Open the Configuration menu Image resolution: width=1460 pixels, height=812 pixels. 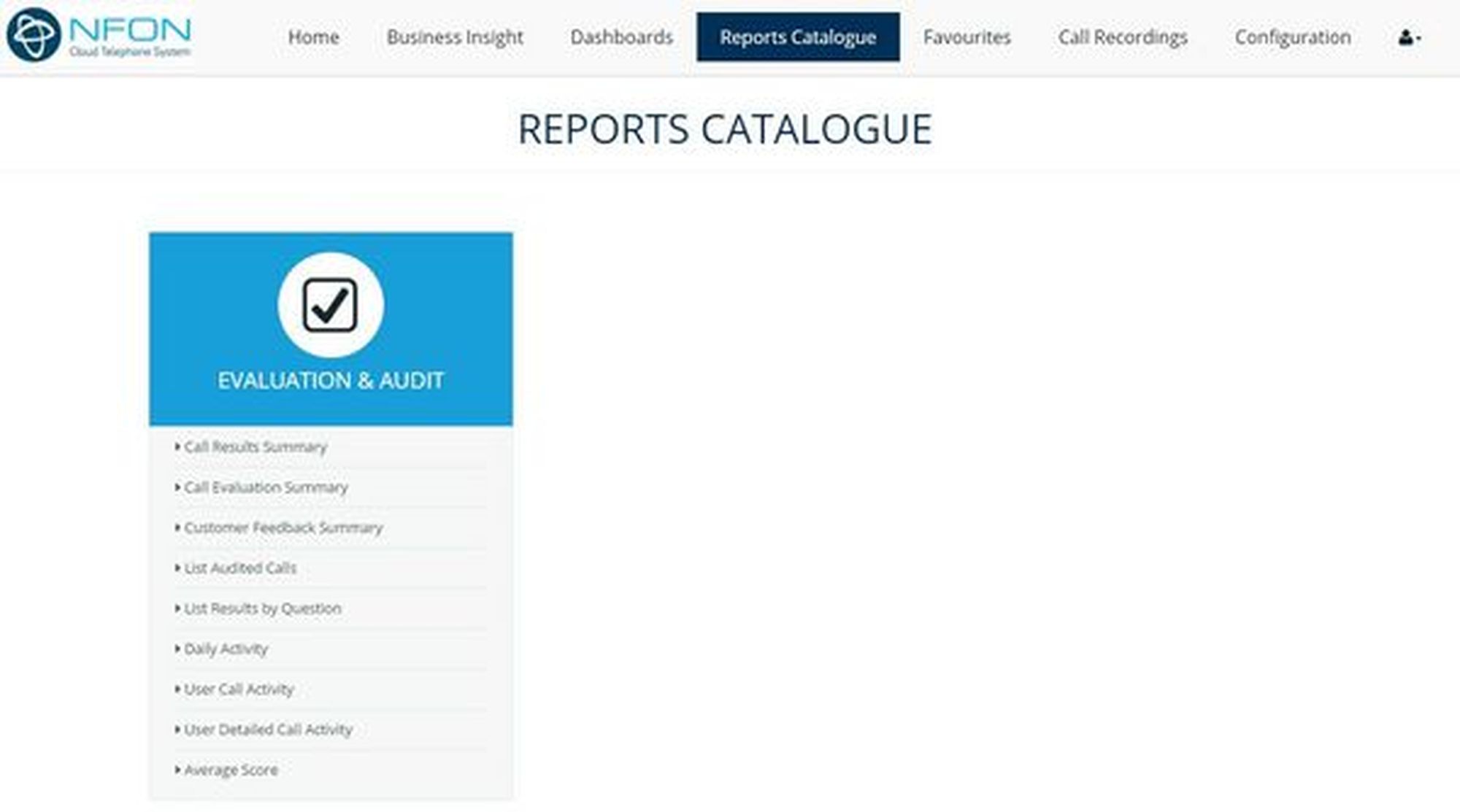point(1292,37)
